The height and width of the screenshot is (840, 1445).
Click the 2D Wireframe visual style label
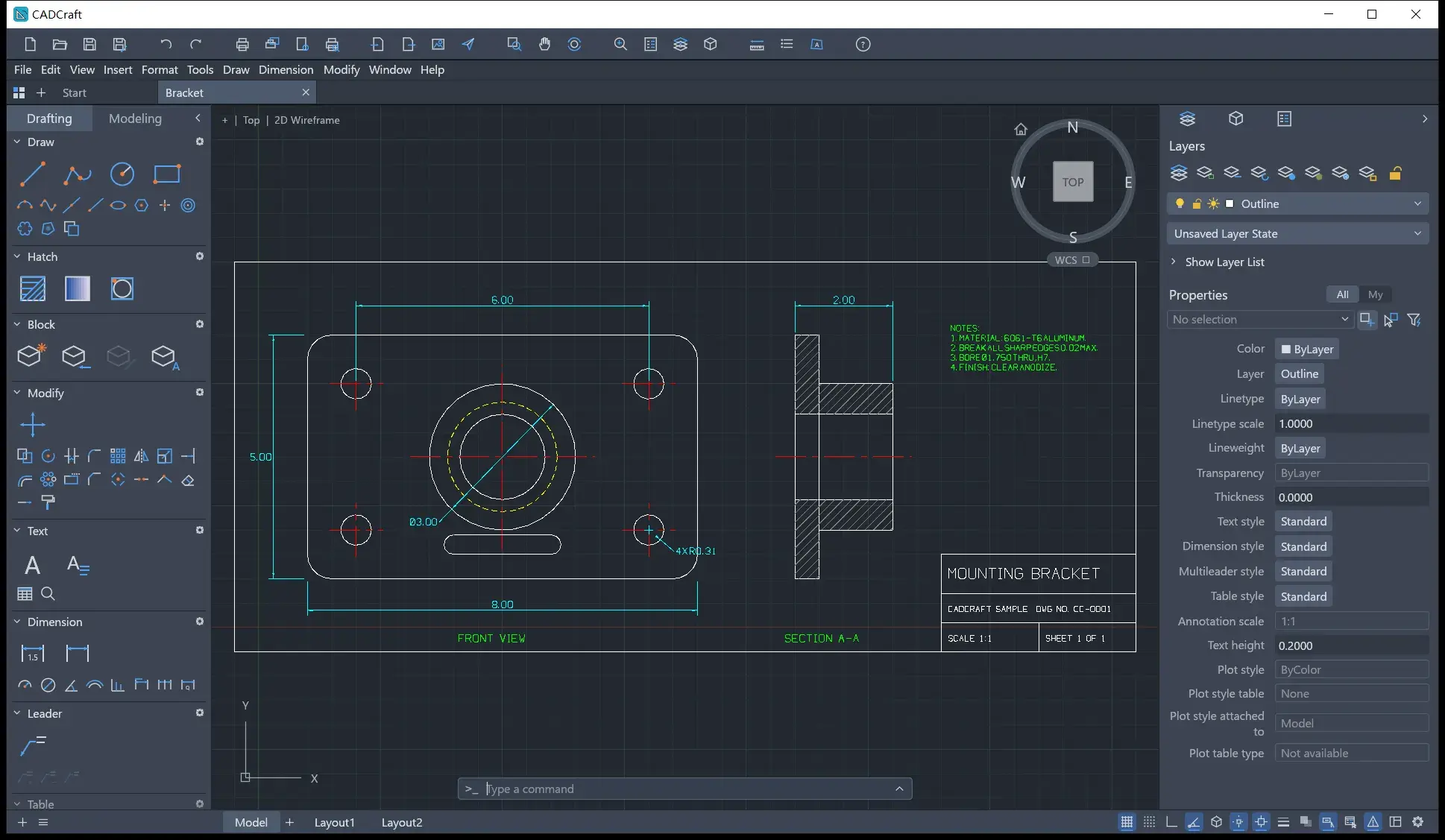tap(306, 120)
